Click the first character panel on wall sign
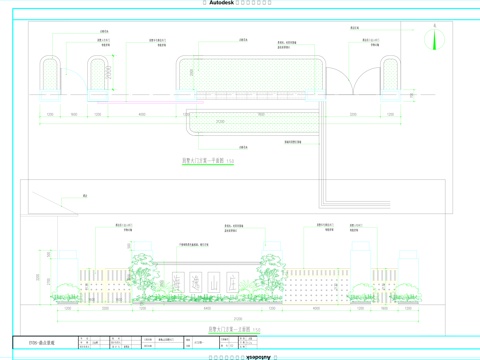 [179, 282]
